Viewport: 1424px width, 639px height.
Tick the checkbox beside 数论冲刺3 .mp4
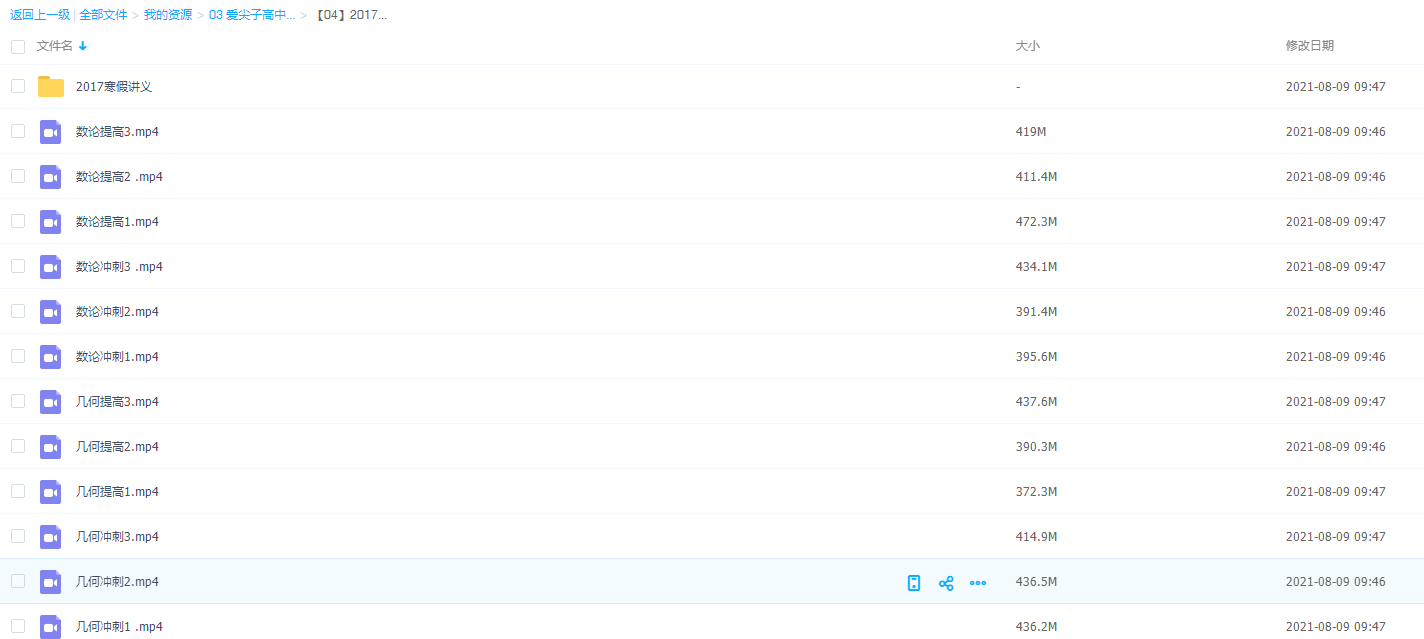coord(18,266)
